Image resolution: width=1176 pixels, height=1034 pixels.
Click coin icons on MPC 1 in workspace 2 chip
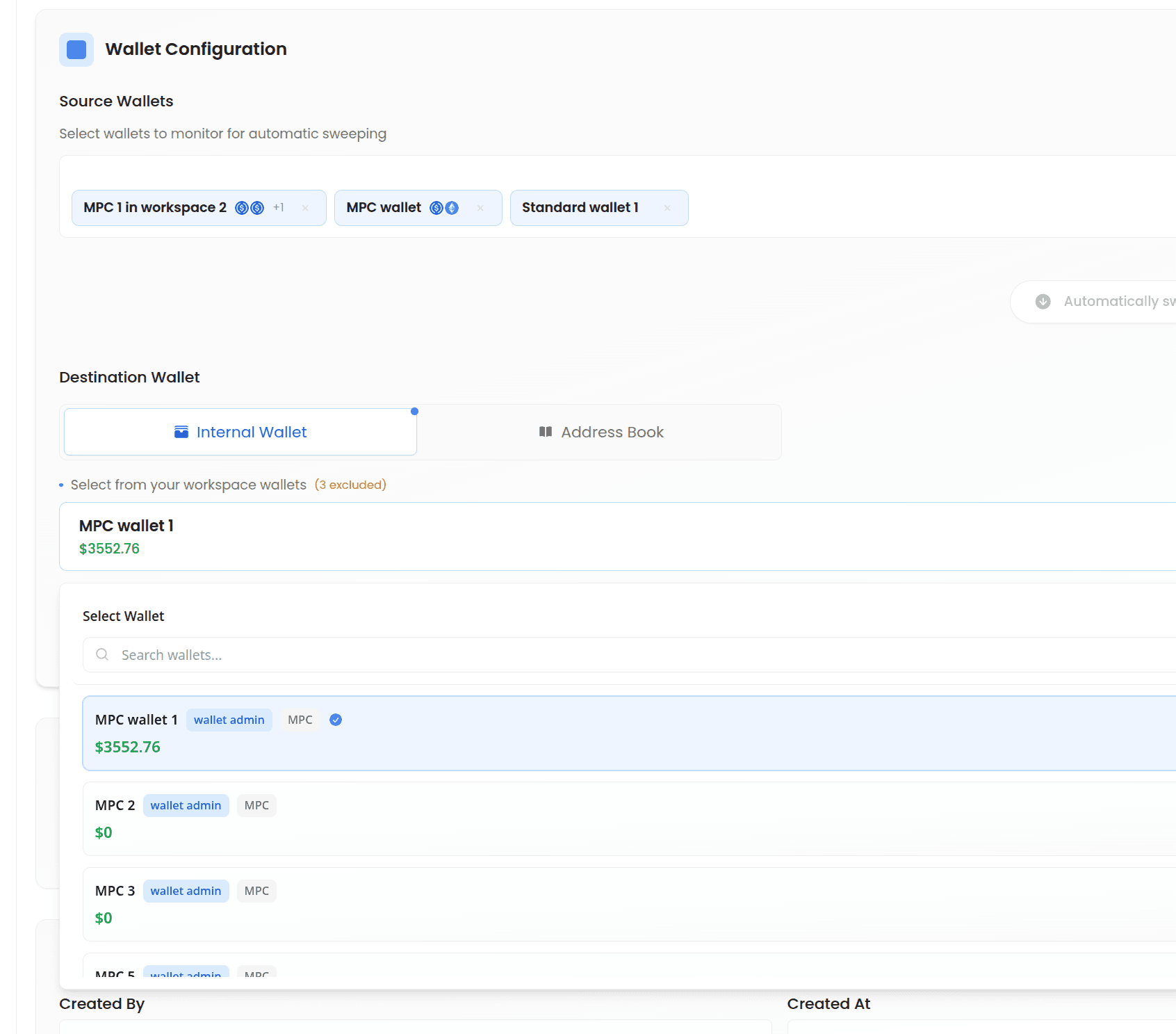(250, 208)
